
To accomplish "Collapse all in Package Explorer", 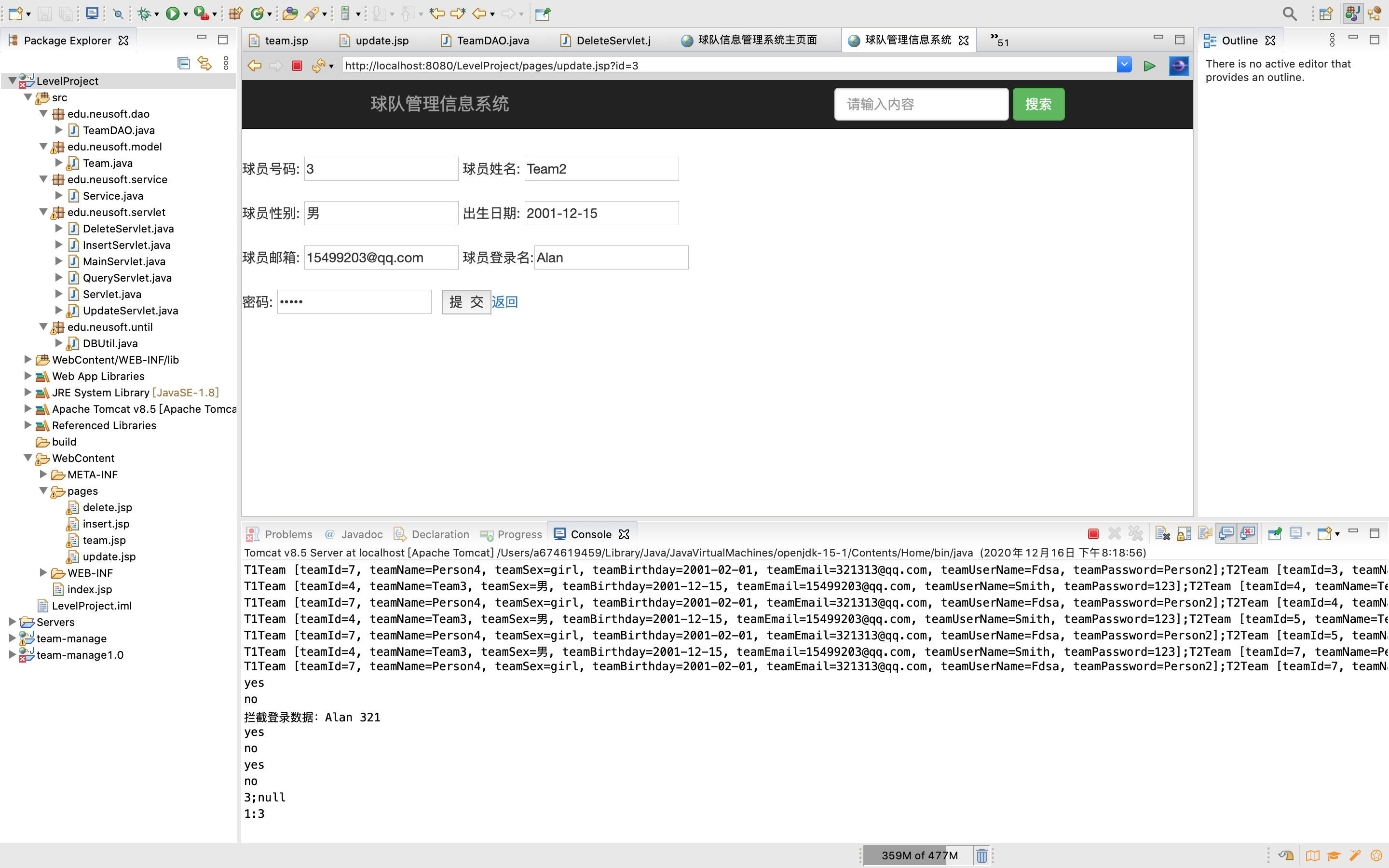I will [184, 63].
